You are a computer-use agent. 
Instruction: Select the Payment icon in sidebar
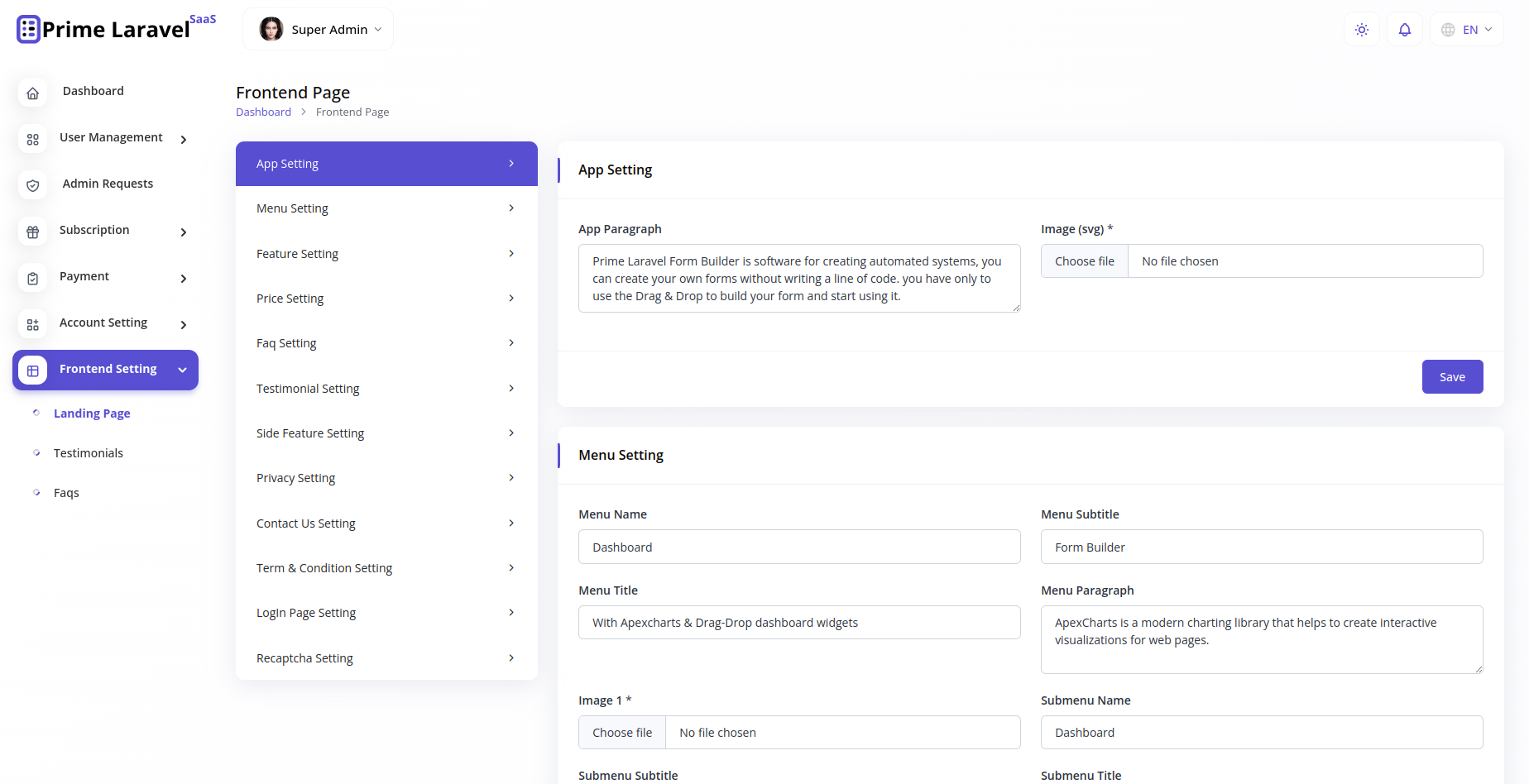click(x=32, y=278)
